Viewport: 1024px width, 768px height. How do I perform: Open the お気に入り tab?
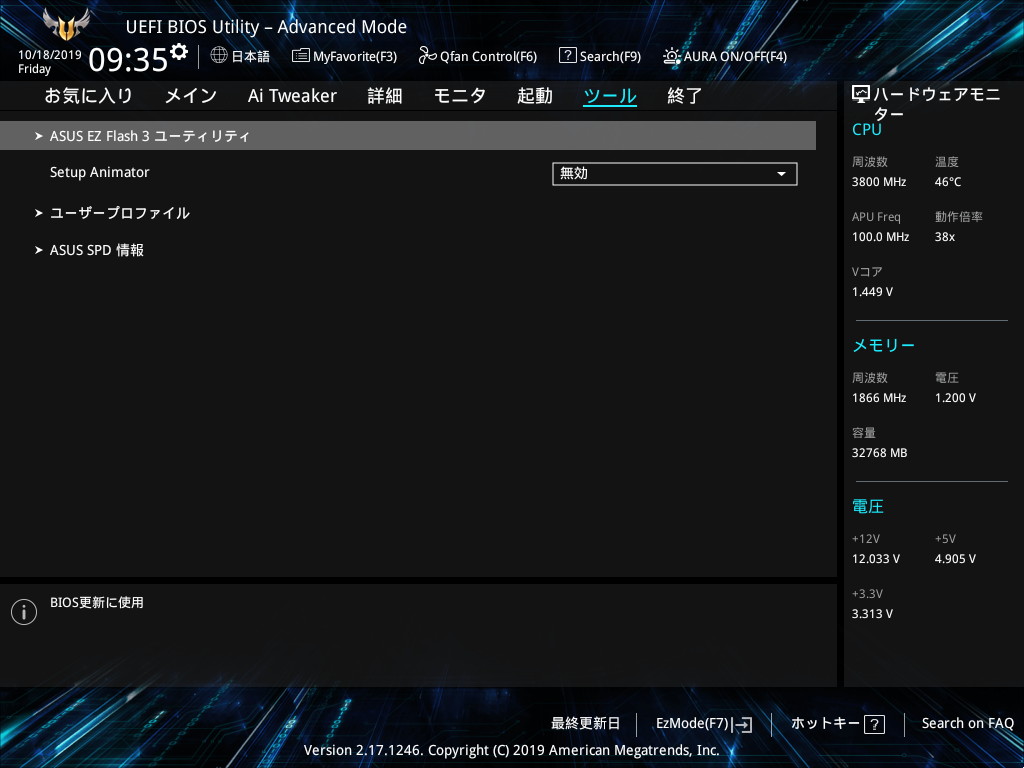88,96
